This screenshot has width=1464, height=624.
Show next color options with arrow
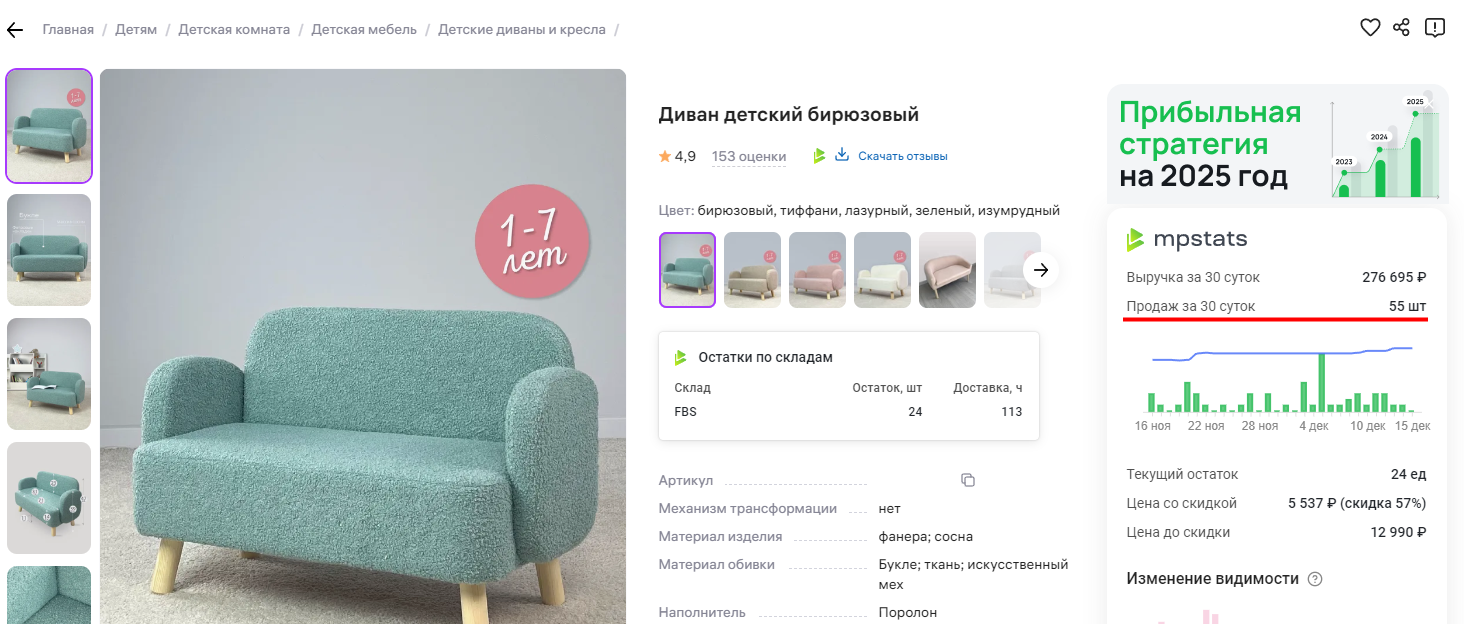point(1041,270)
